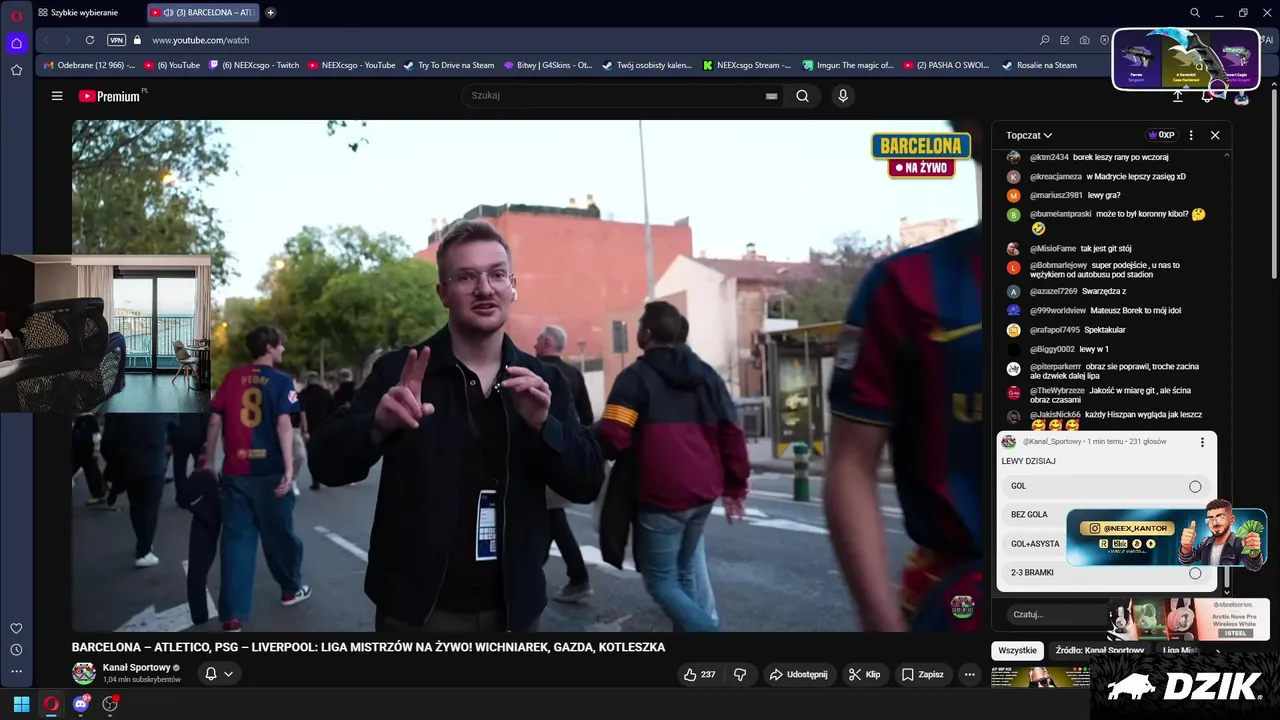Mute the BARCELONA tab via speaker icon
The image size is (1280, 720).
168,12
